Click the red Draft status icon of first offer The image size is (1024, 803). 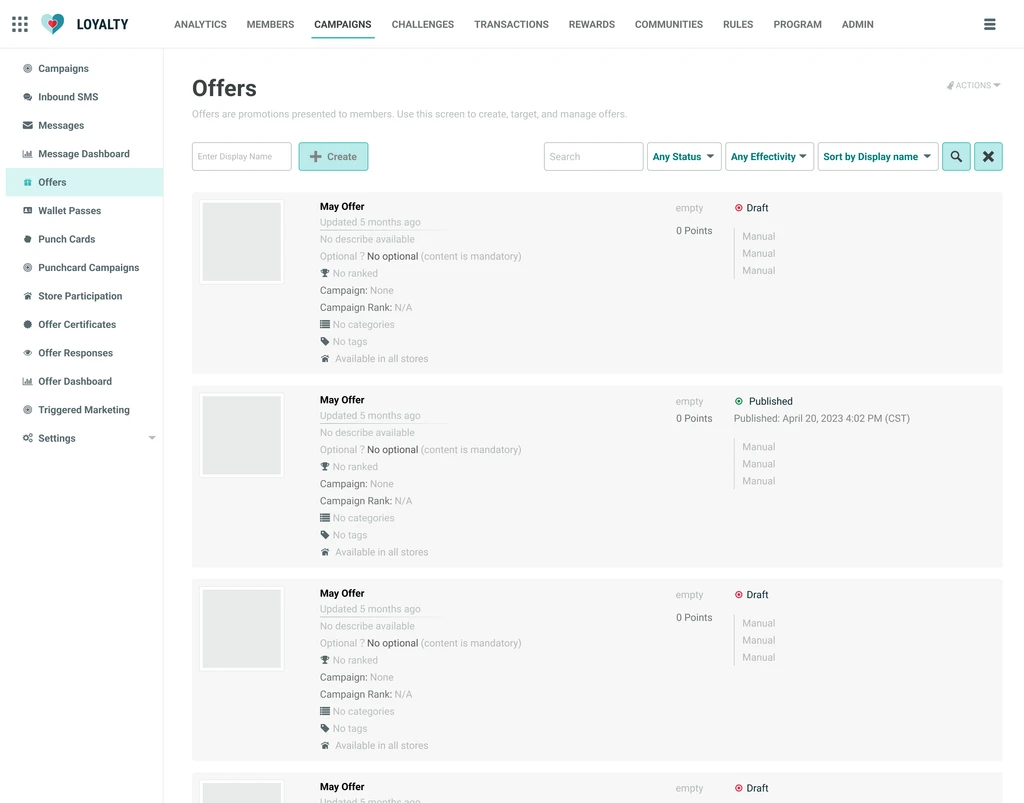pyautogui.click(x=739, y=208)
